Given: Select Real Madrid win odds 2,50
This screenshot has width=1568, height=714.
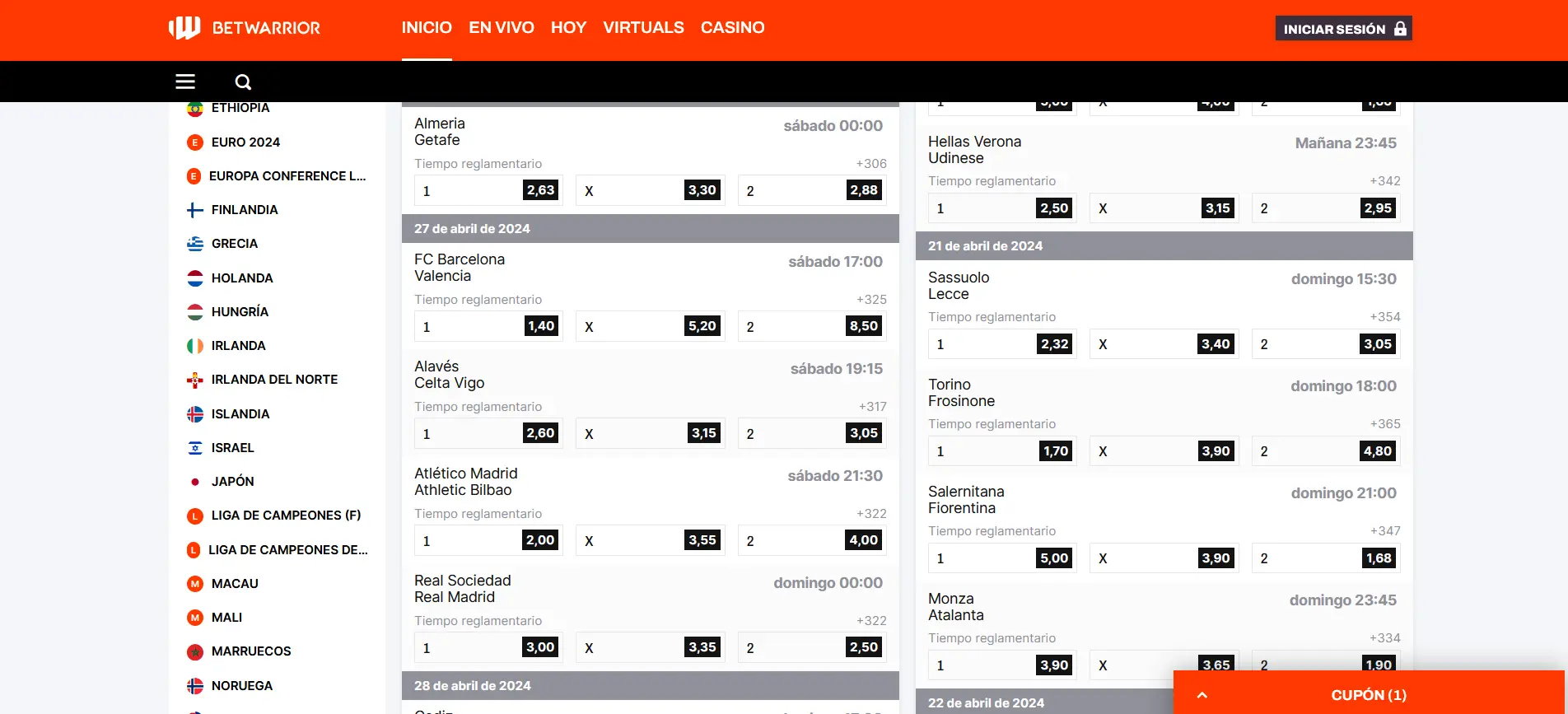Looking at the screenshot, I should [x=812, y=647].
